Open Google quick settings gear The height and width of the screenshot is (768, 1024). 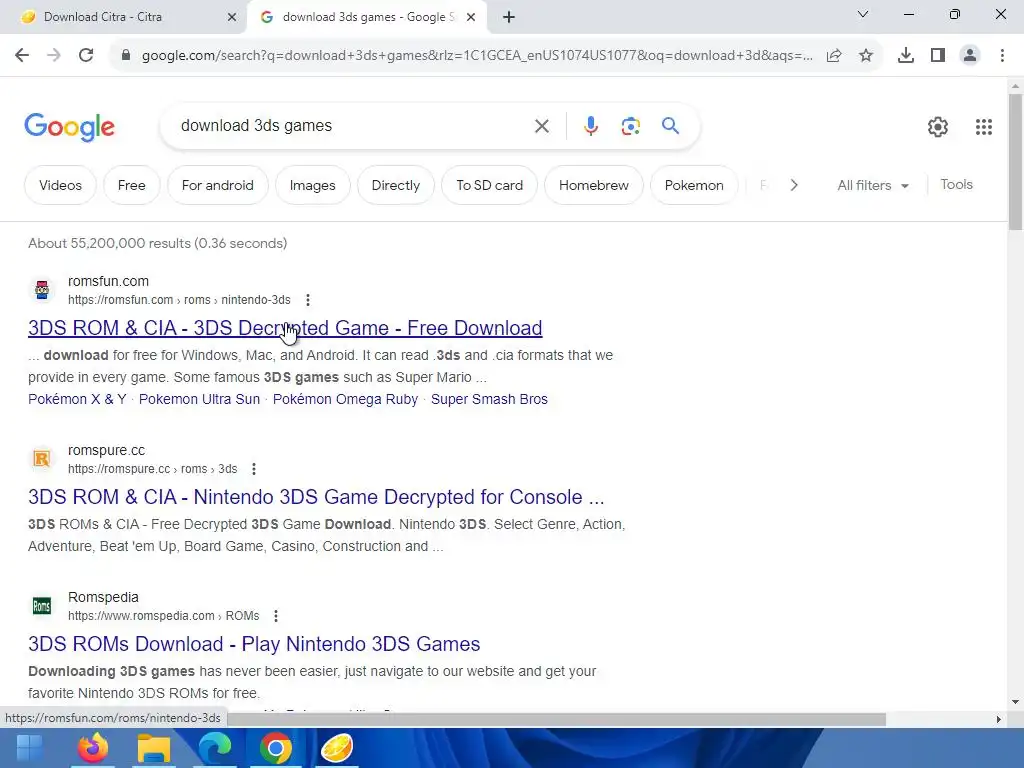click(938, 127)
